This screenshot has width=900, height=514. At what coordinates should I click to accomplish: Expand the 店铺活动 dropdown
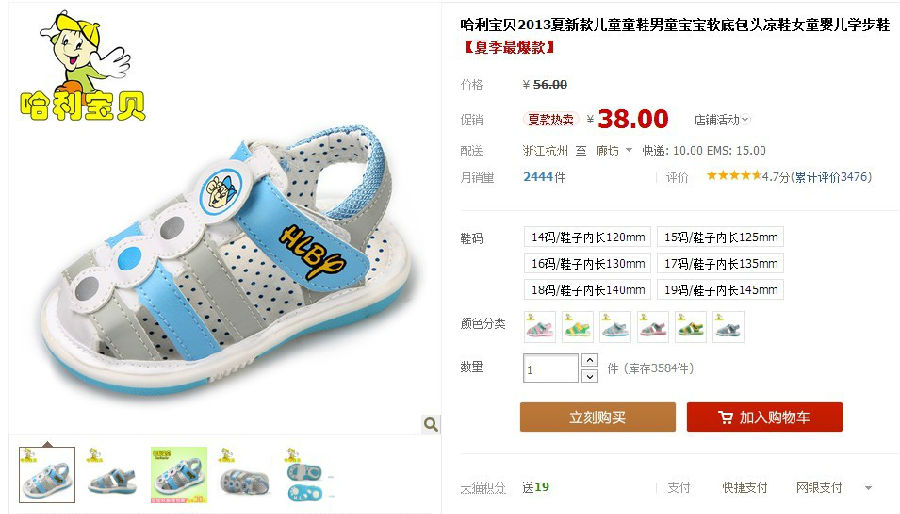coord(721,119)
